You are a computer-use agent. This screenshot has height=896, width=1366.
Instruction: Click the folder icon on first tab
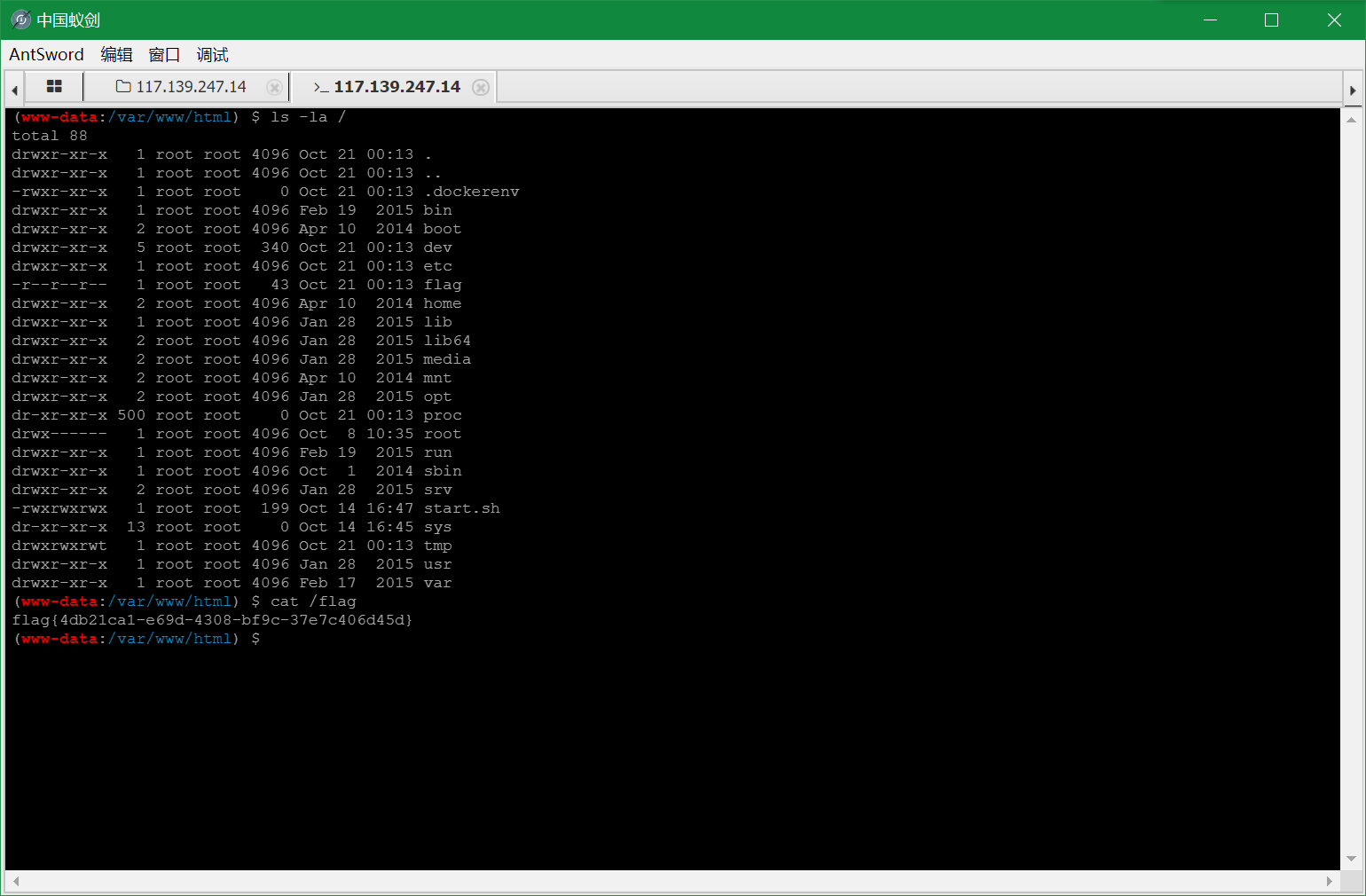123,86
